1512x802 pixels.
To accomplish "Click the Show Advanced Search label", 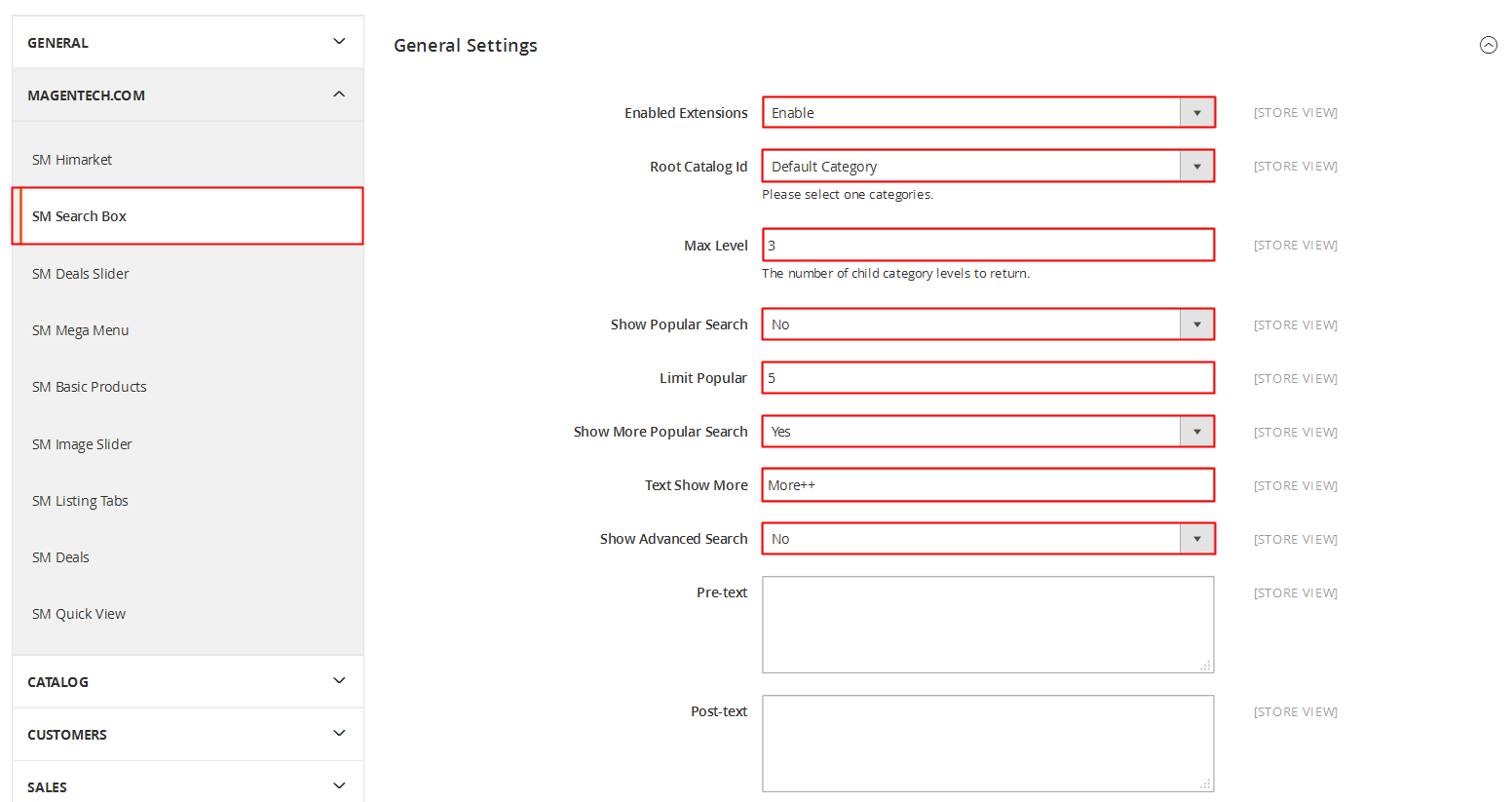I will (x=674, y=539).
